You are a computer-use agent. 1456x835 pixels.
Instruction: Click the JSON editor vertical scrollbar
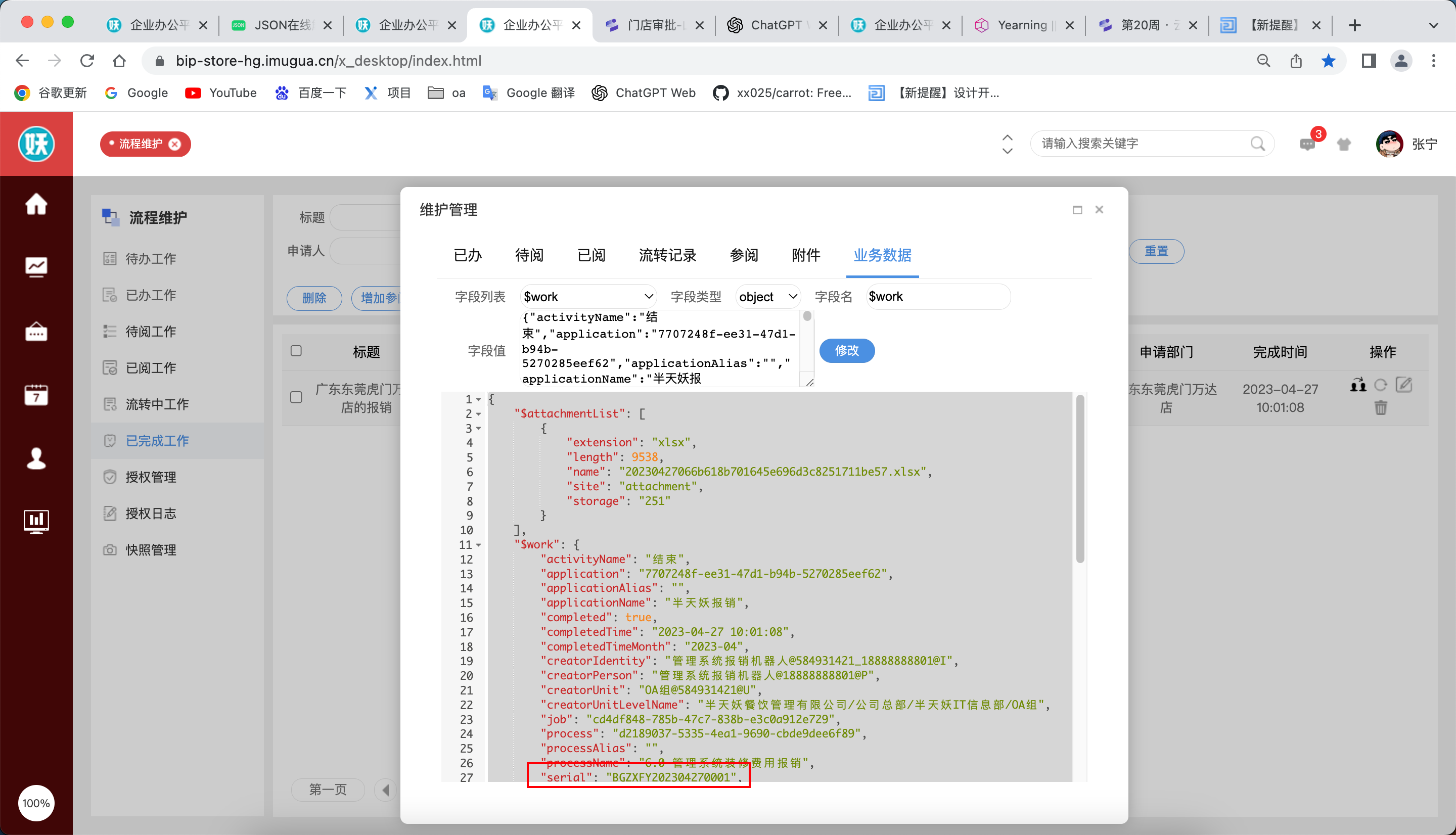coord(1080,479)
